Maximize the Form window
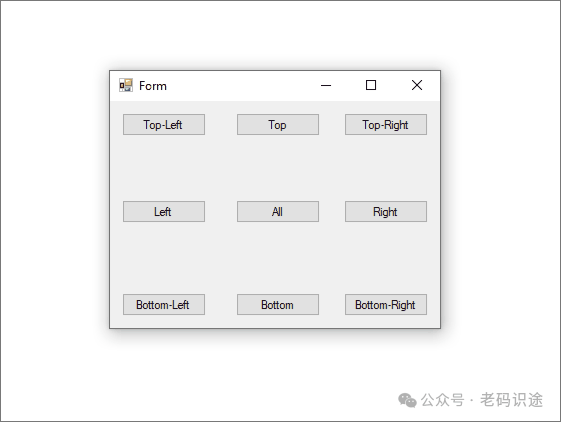This screenshot has width=561, height=422. [x=371, y=86]
